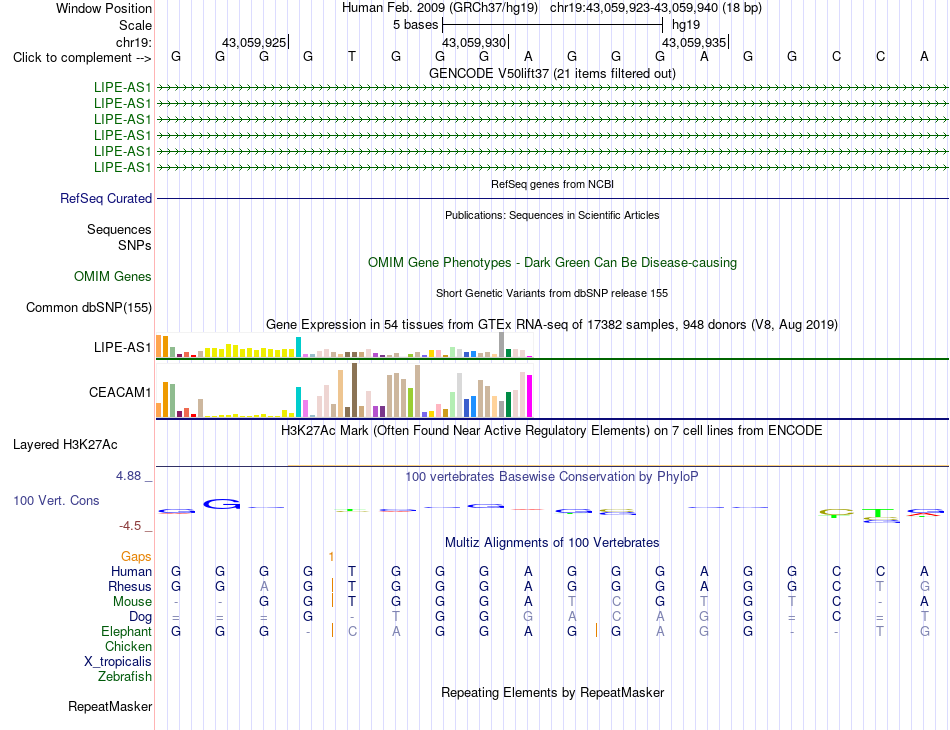This screenshot has height=730, width=950.
Task: Open 'Short Genetic Variants from dbSNP release 155'
Action: click(x=552, y=293)
